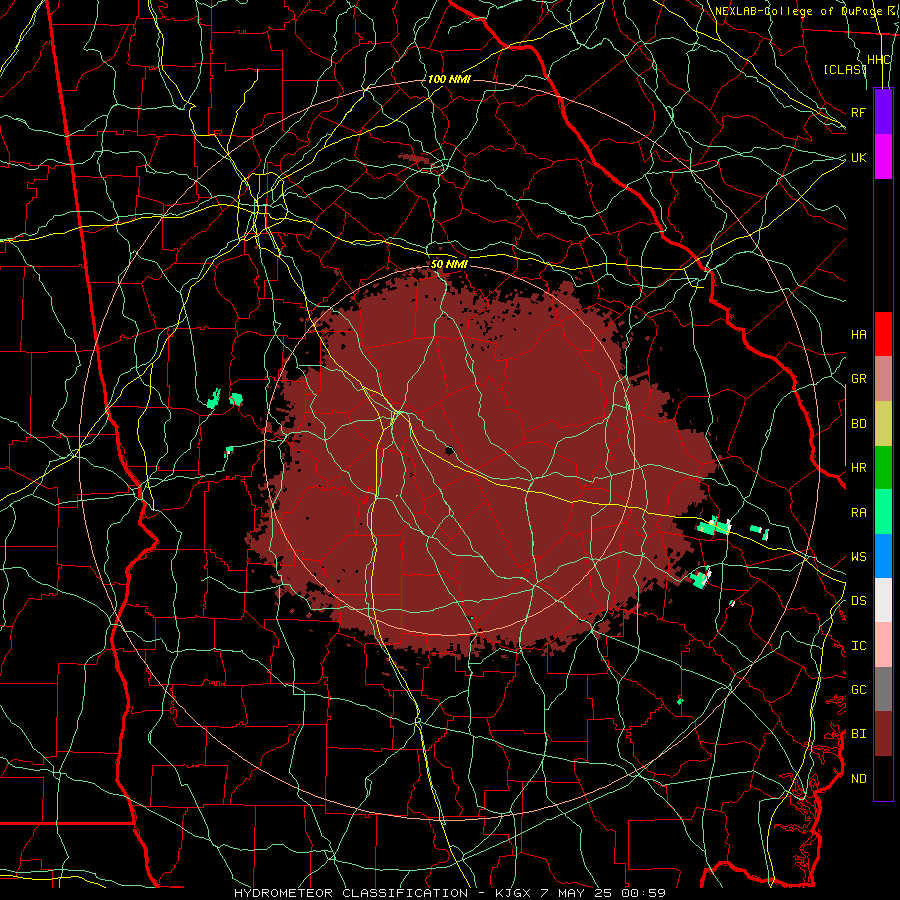Click the 'HYDROMETEOR CLASSIFICATION' caption text
The width and height of the screenshot is (900, 900).
351,893
